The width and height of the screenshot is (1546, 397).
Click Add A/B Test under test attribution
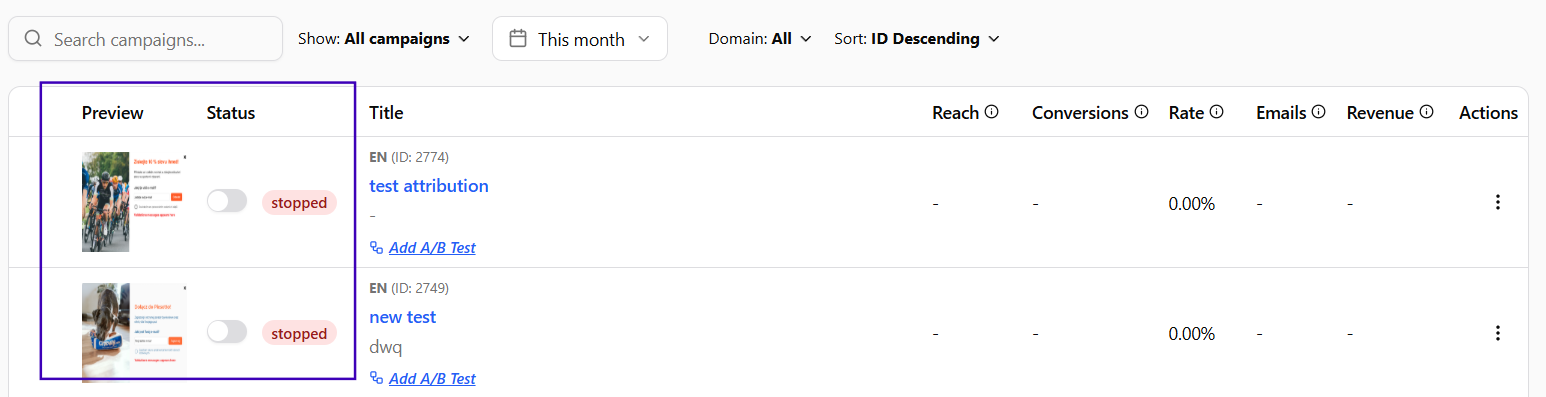[432, 247]
